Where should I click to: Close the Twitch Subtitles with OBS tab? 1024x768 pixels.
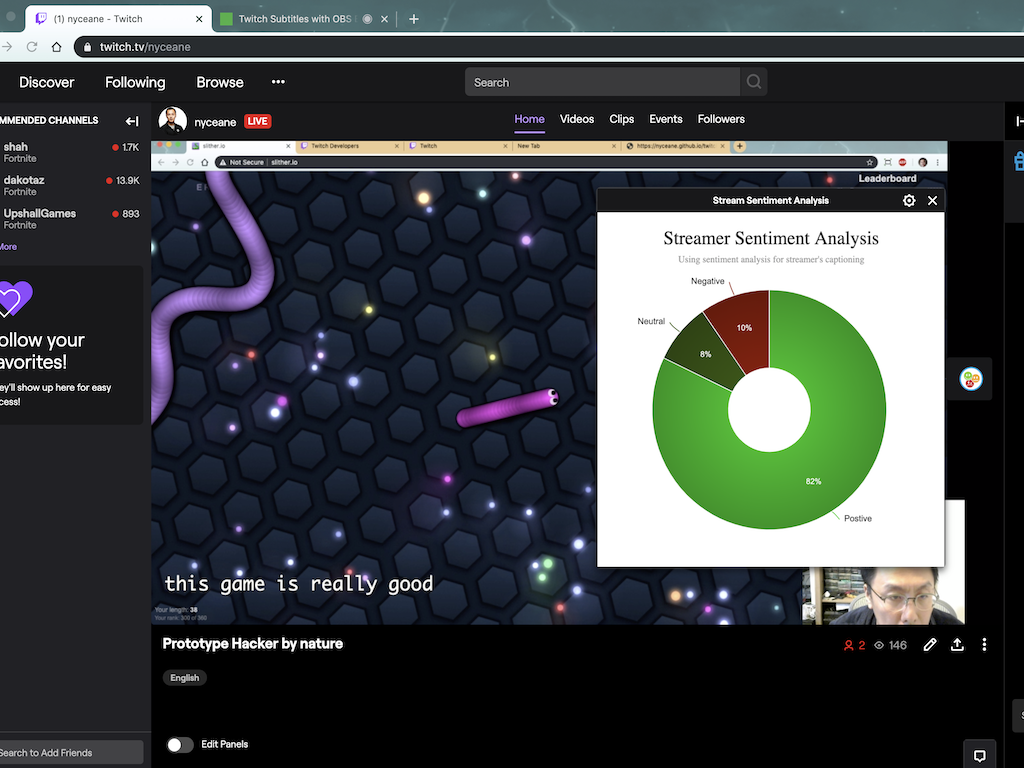pyautogui.click(x=385, y=19)
